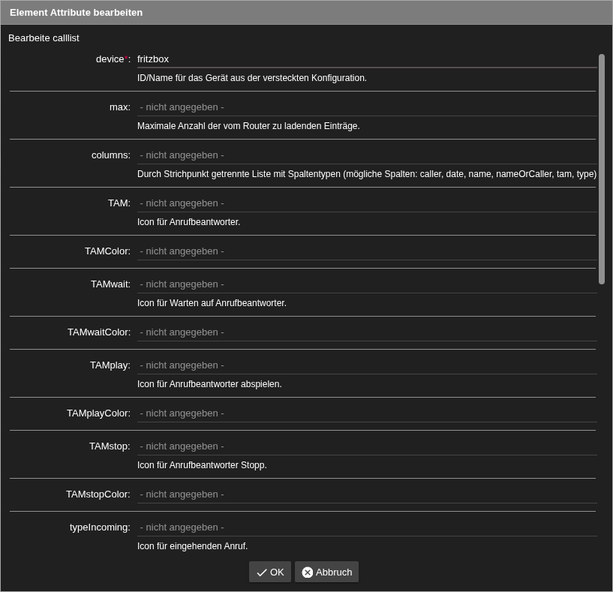This screenshot has height=592, width=613.
Task: Click the typeIncoming field label
Action: [x=100, y=527]
